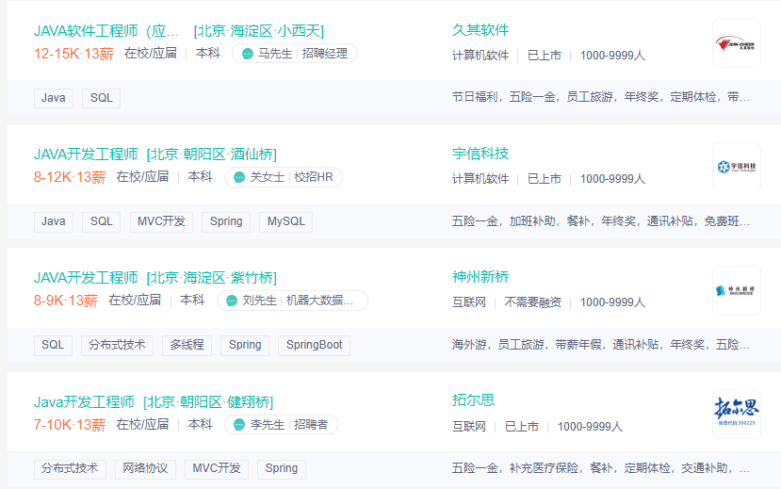Open JAVA软件工程师 job listing title
781x489 pixels.
tap(107, 31)
